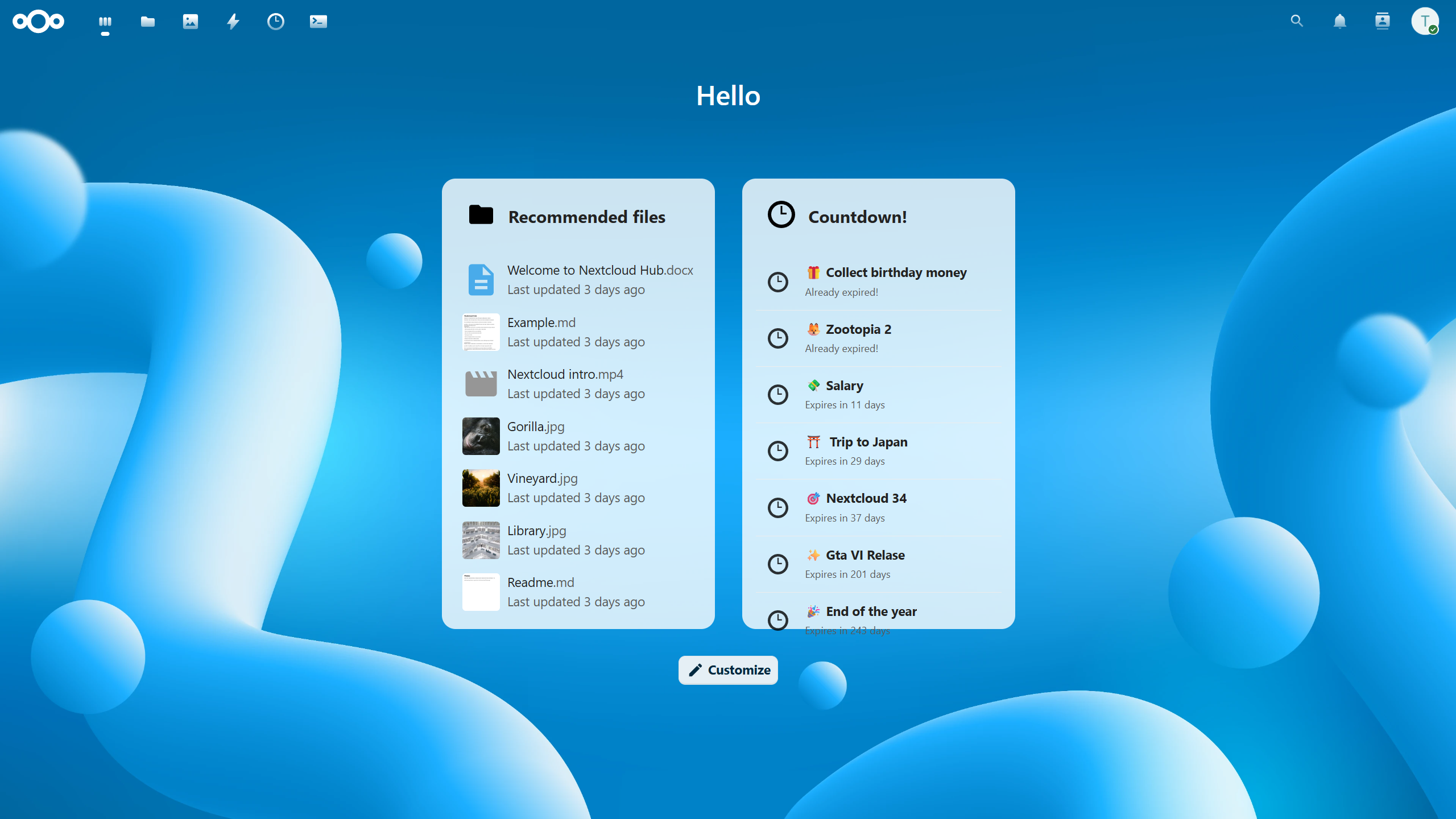Click the Gorilla photo thumbnail
The width and height of the screenshot is (1456, 819).
(481, 436)
